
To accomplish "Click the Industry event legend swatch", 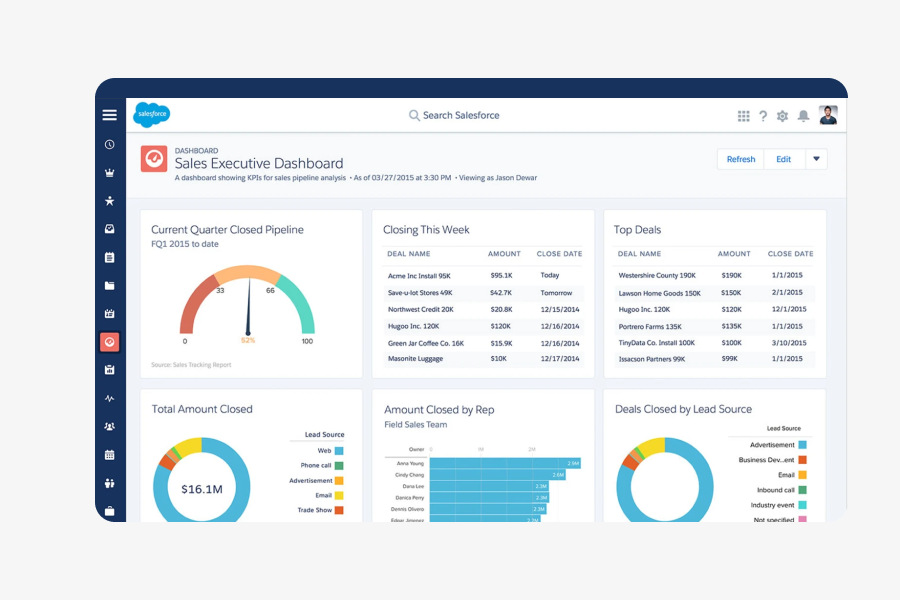I will pyautogui.click(x=802, y=505).
